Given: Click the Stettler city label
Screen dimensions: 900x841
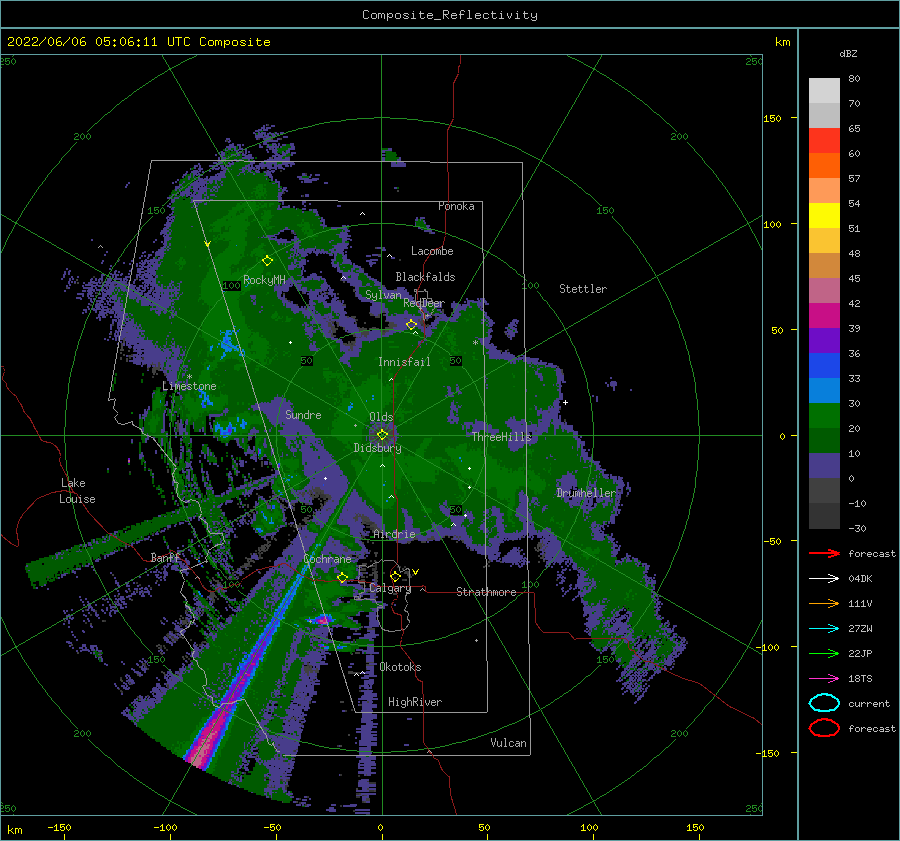Looking at the screenshot, I should tap(583, 289).
